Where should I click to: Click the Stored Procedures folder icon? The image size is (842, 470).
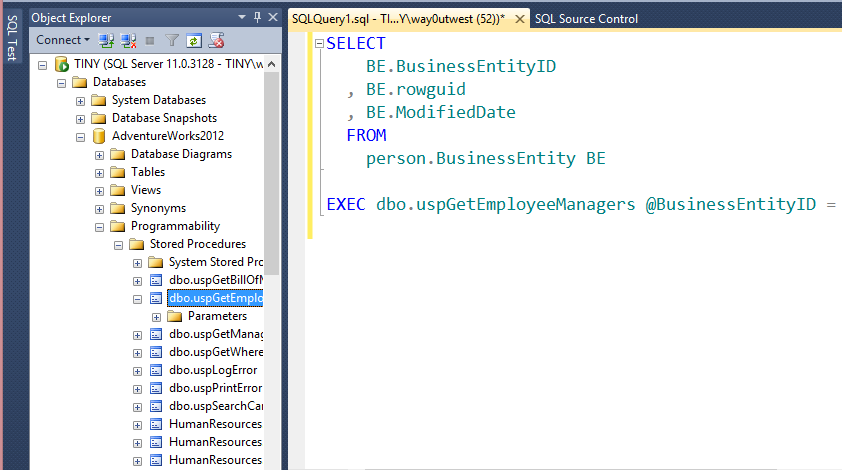pos(136,244)
